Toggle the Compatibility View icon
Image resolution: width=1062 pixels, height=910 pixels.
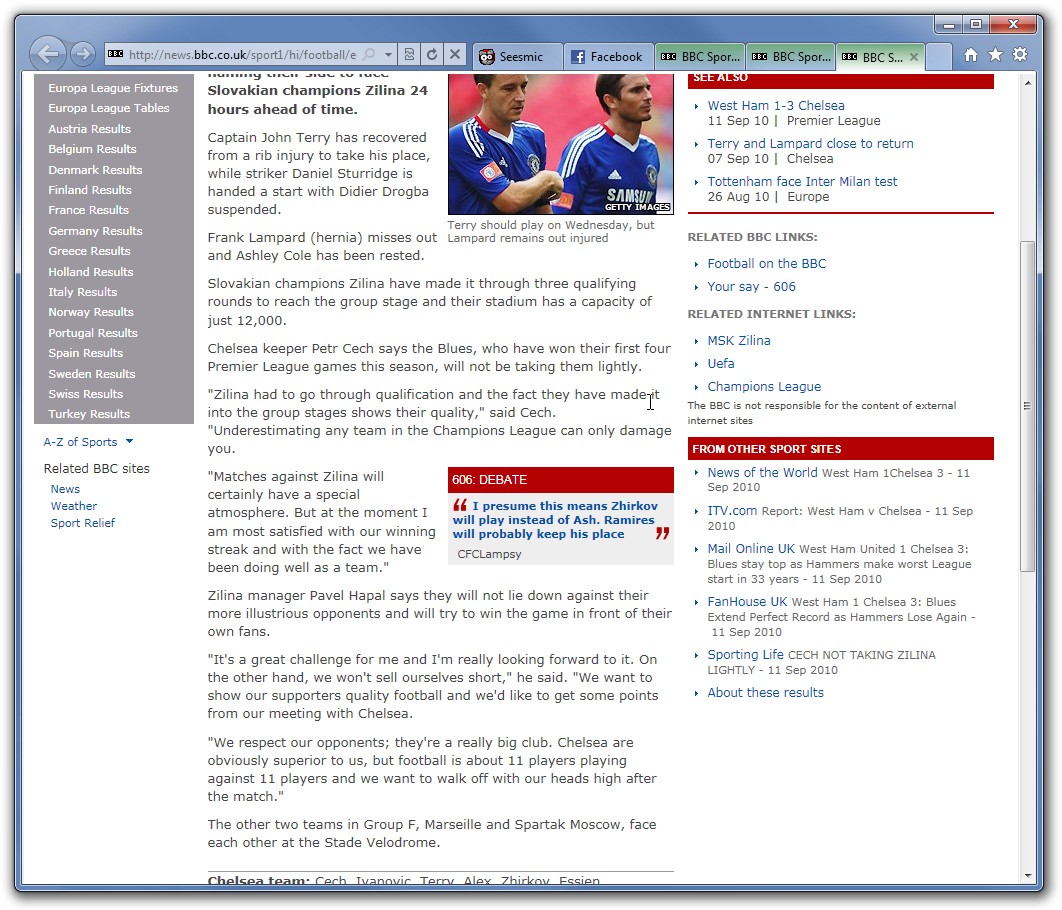(409, 54)
